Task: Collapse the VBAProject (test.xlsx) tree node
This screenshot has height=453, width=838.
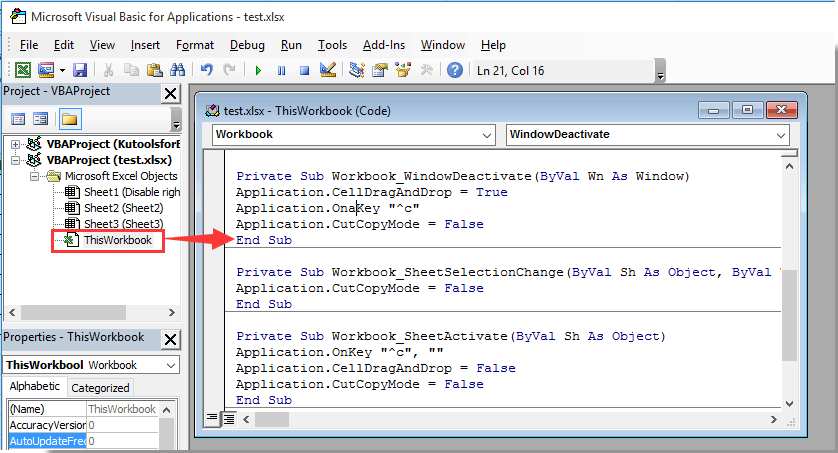Action: [x=12, y=160]
